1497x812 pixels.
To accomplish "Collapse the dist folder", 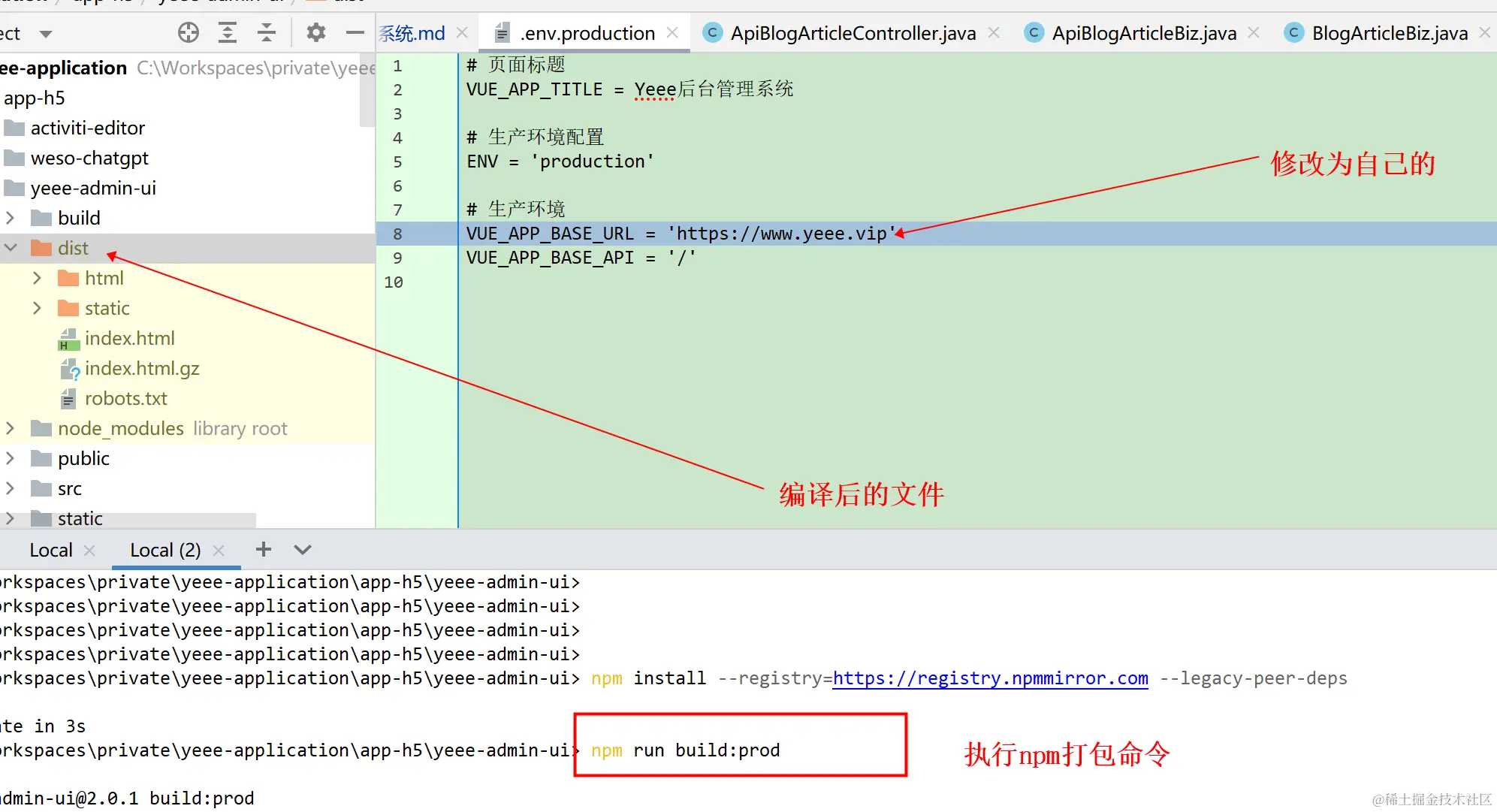I will coord(10,247).
